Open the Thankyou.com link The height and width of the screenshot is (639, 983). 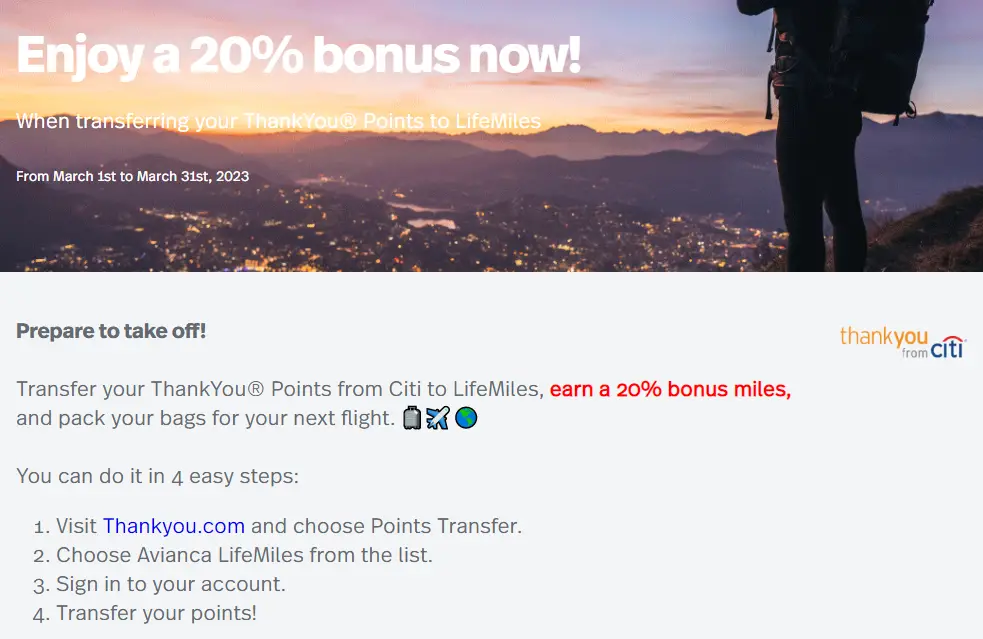click(x=174, y=525)
